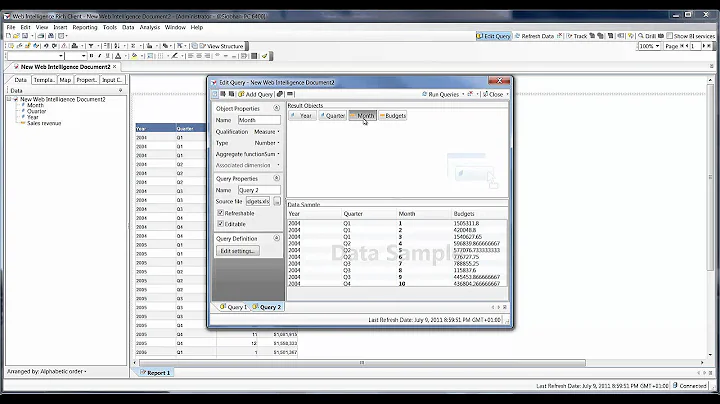Click the snapshot camera icon beside Drill
This screenshot has height=404, width=720.
click(661, 36)
